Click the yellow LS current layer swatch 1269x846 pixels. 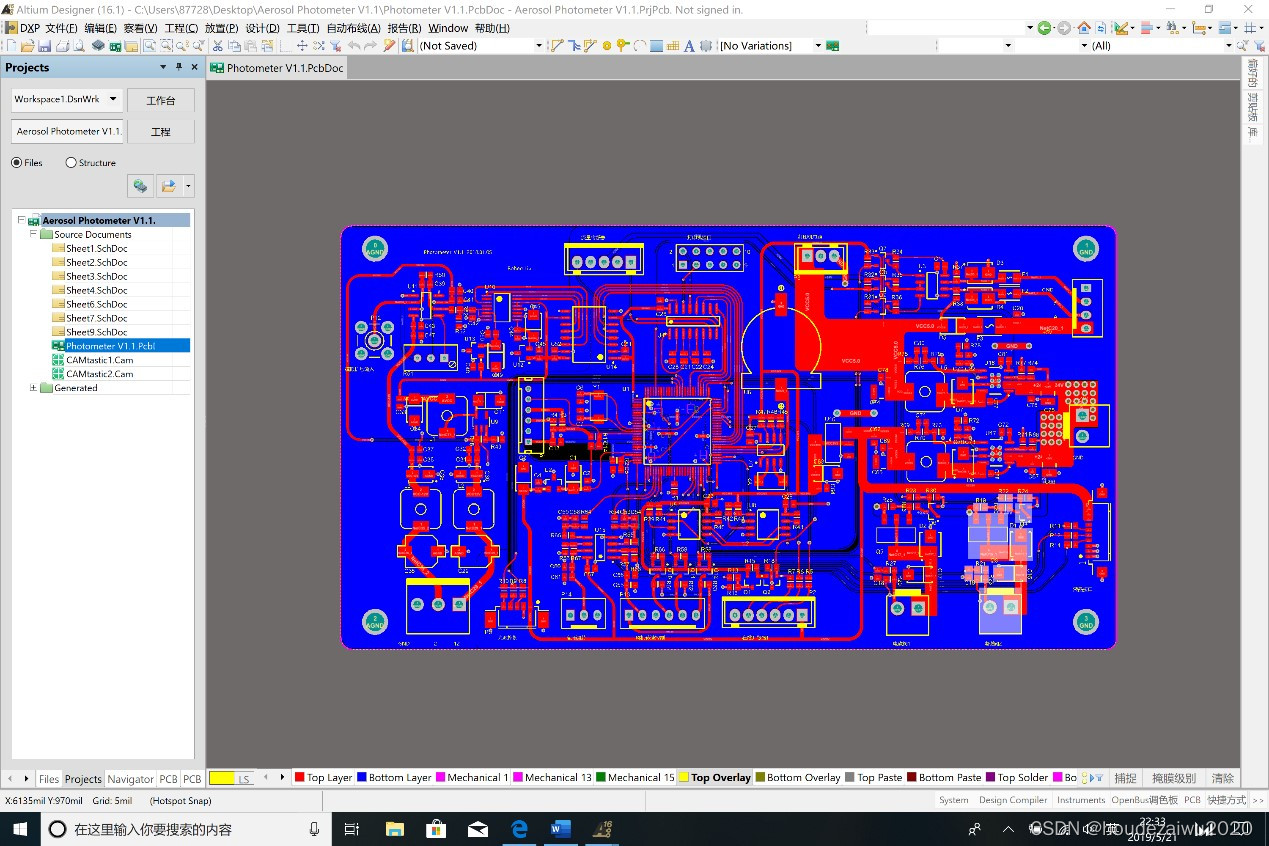[230, 778]
